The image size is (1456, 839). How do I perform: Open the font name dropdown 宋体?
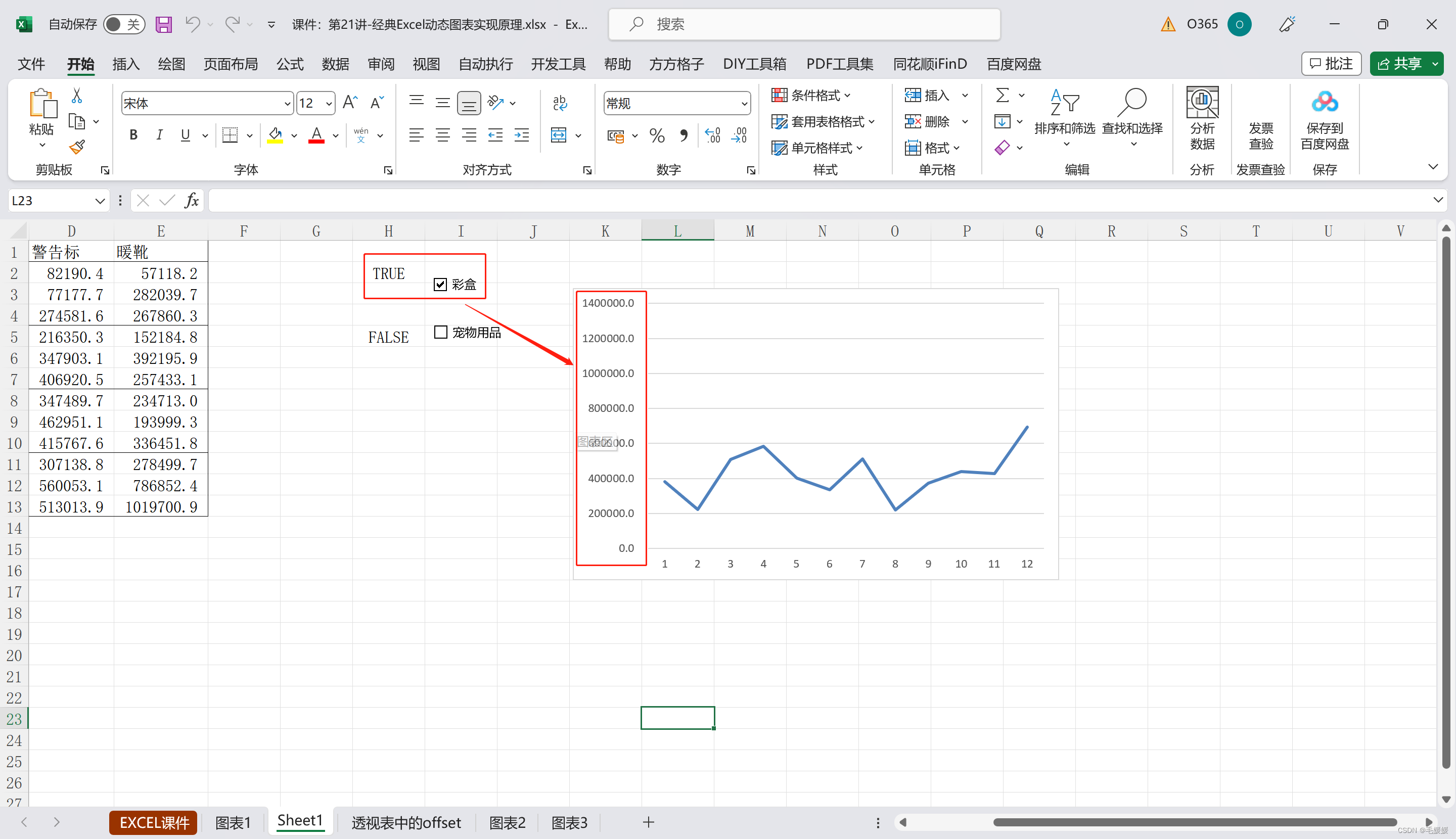287,104
